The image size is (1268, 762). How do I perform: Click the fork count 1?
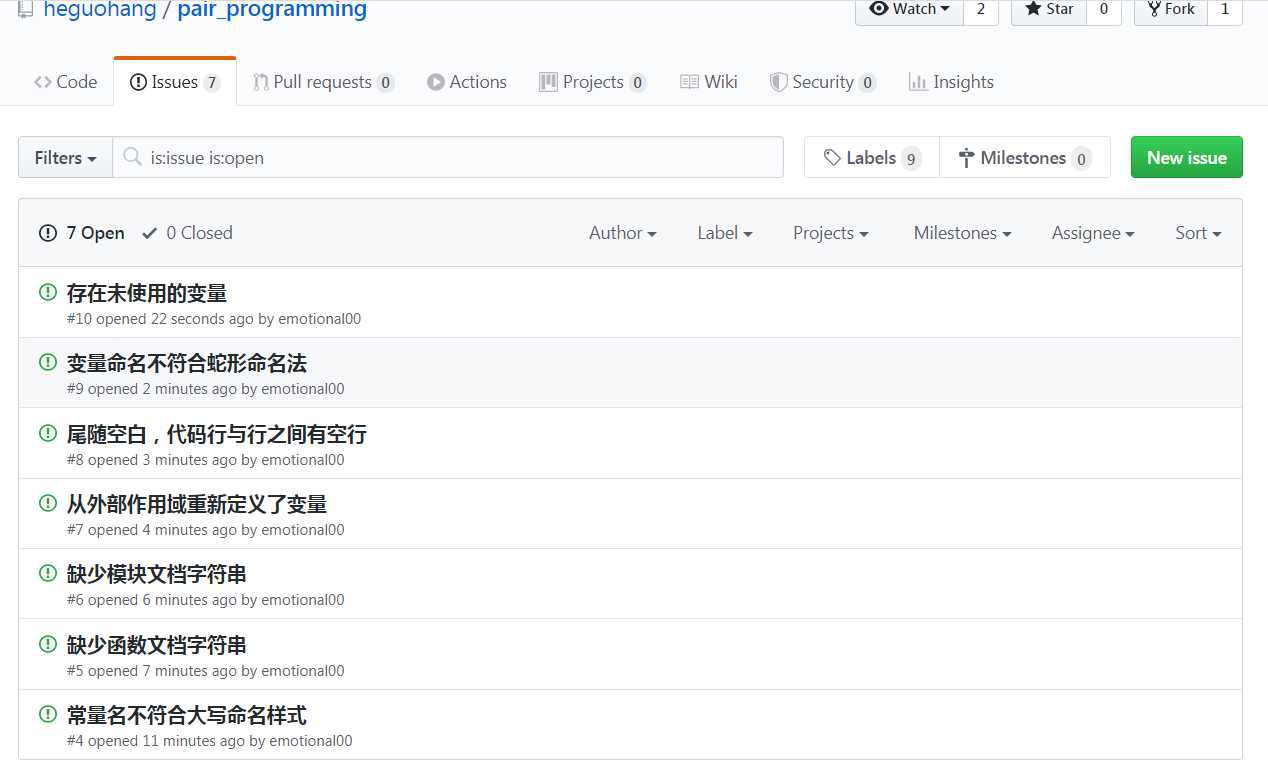[1225, 10]
